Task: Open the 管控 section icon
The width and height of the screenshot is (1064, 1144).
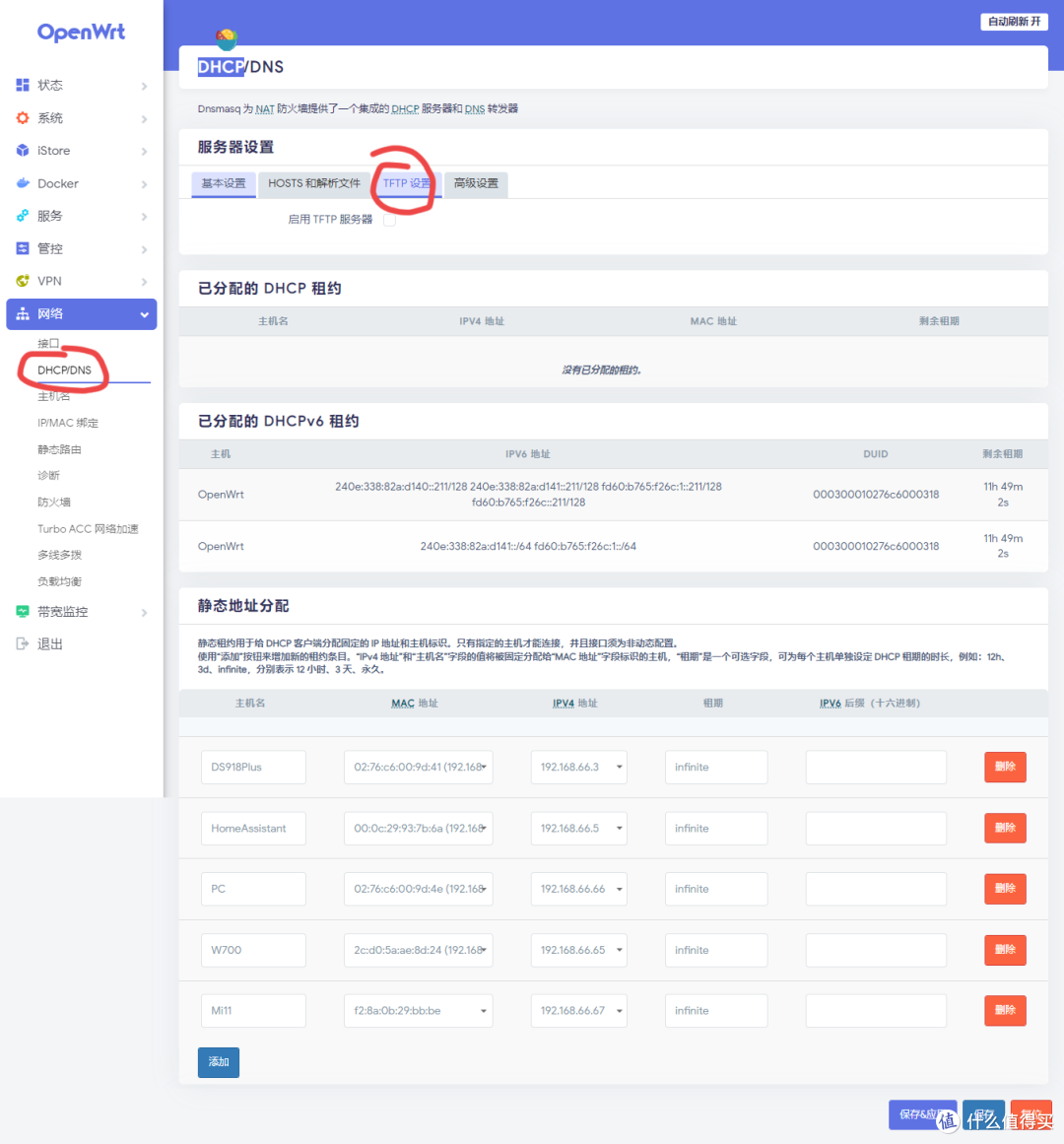Action: (22, 248)
